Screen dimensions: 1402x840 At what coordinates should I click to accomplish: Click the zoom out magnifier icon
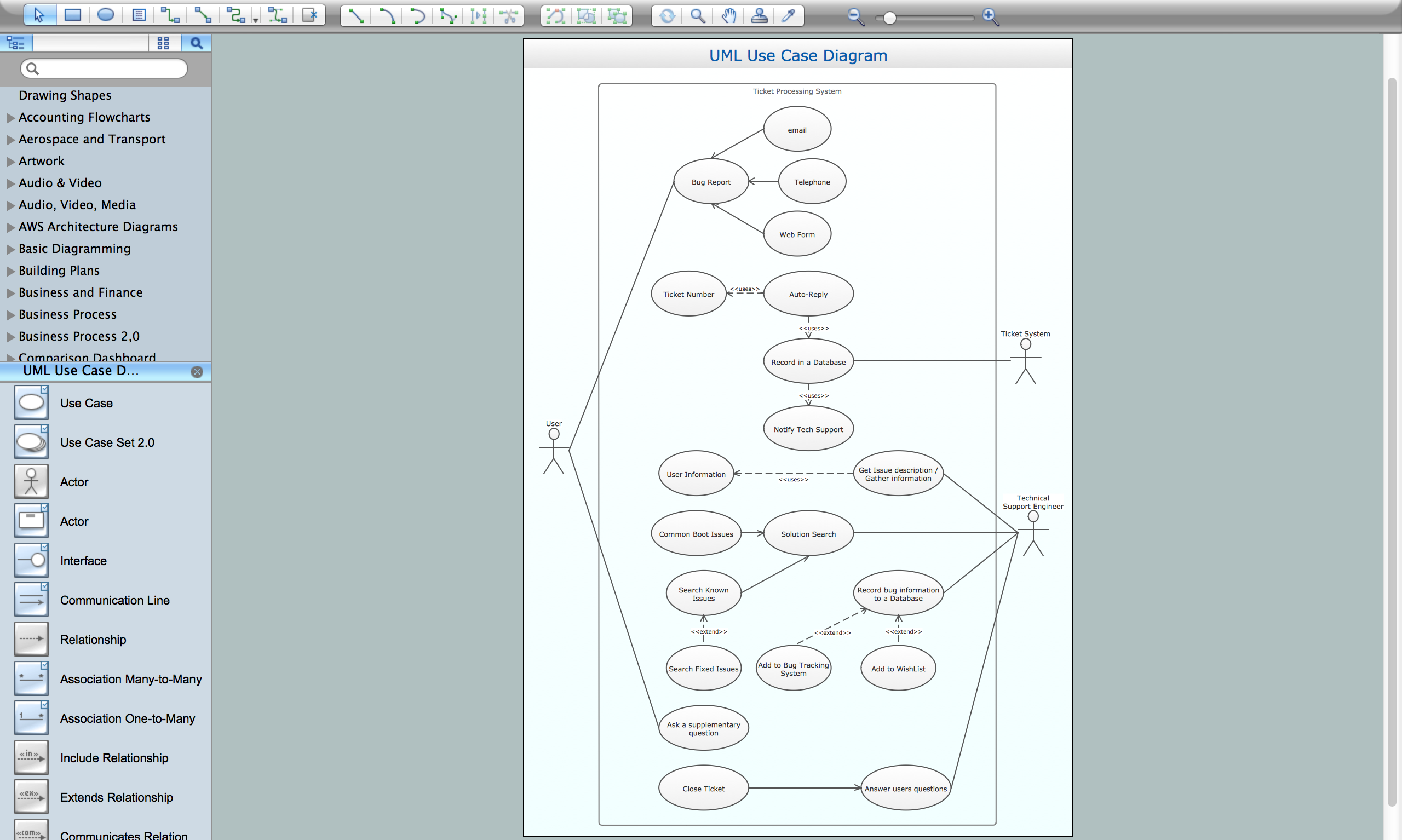855,16
